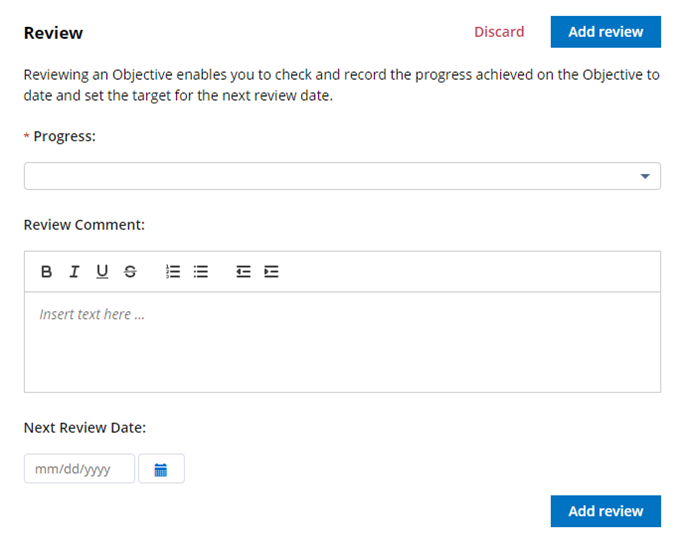Click the Progress field label
685x557 pixels.
coord(64,137)
